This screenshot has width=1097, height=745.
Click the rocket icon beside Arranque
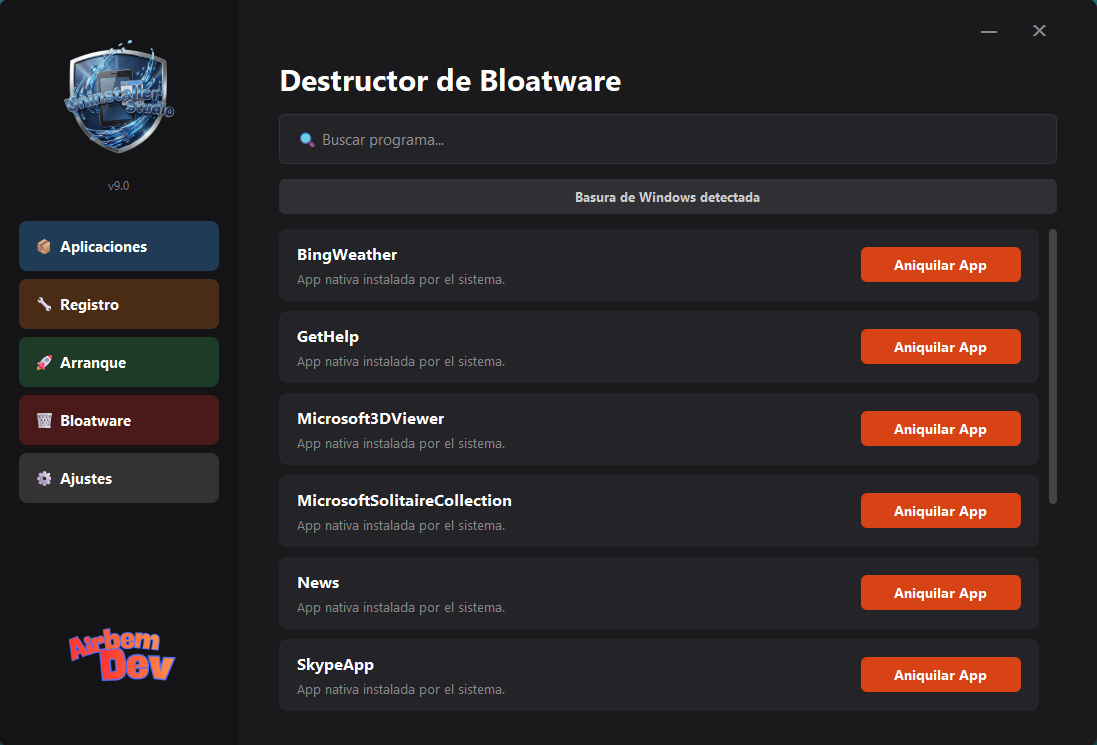44,362
